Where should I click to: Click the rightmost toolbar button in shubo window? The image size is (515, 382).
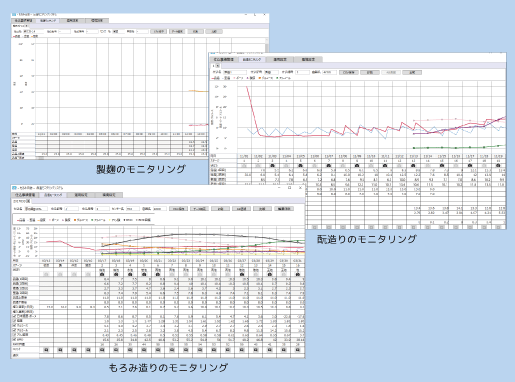412,72
